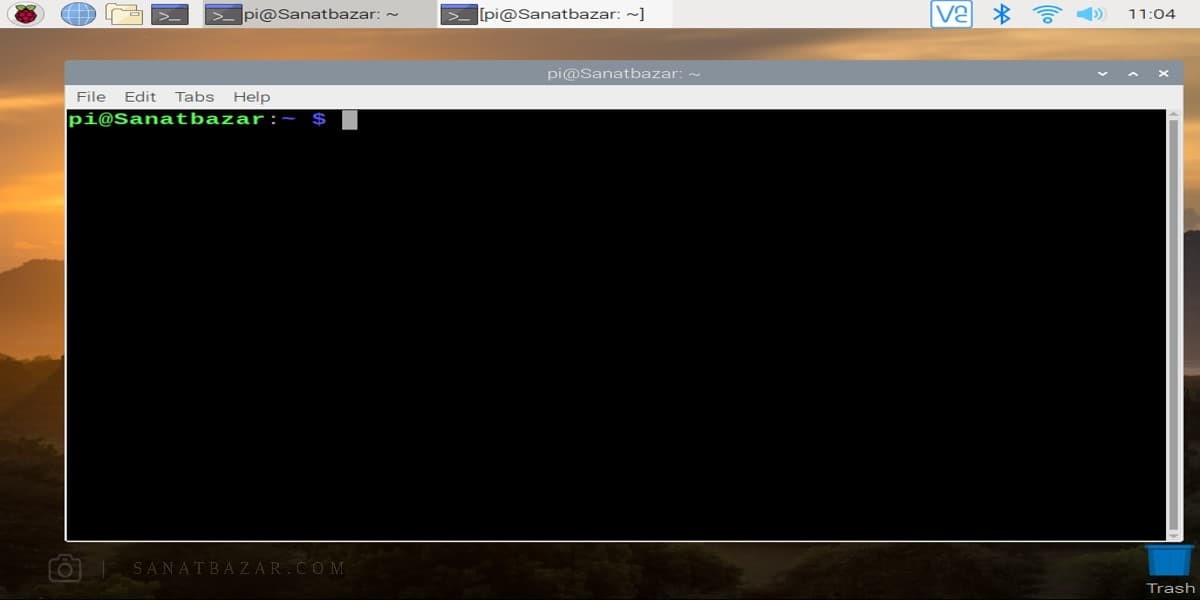This screenshot has width=1200, height=600.
Task: Switch to the [pi@Sanatbazar: ~] taskbar window
Action: tap(555, 14)
